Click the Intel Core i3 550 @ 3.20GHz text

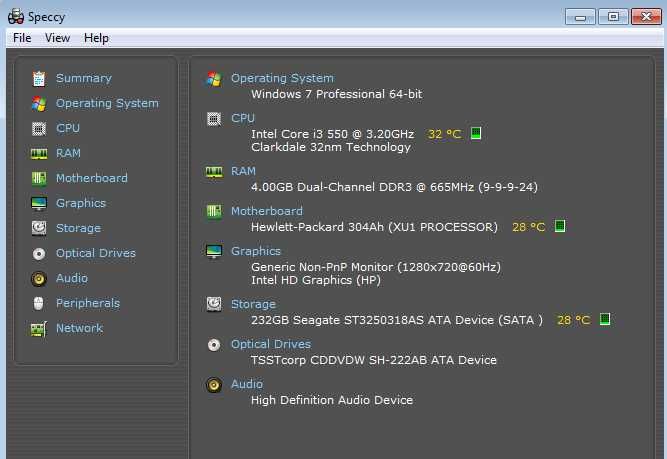coord(332,134)
